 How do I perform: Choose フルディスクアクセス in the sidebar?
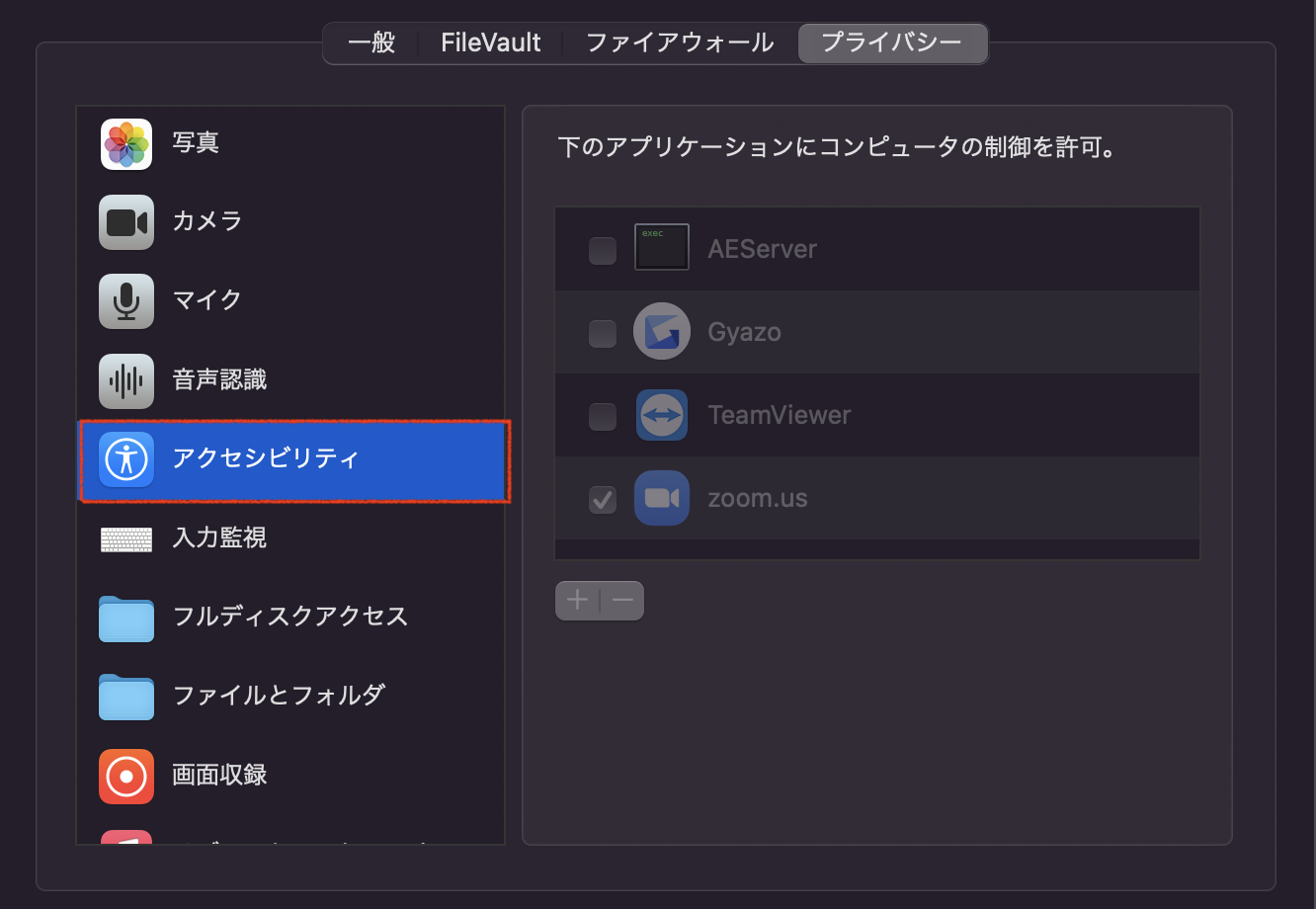[x=290, y=618]
